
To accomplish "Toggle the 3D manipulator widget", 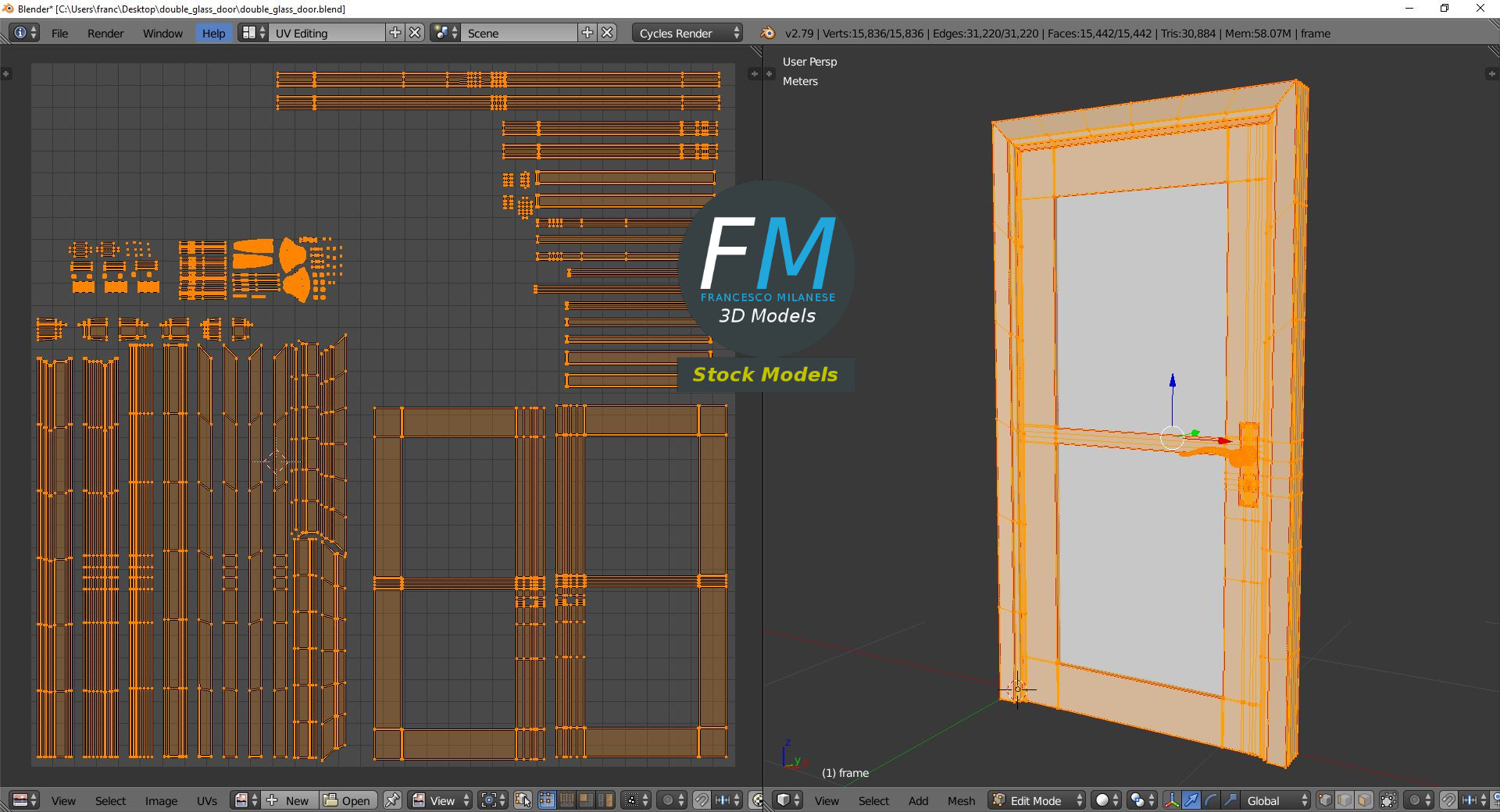I will tap(1172, 800).
